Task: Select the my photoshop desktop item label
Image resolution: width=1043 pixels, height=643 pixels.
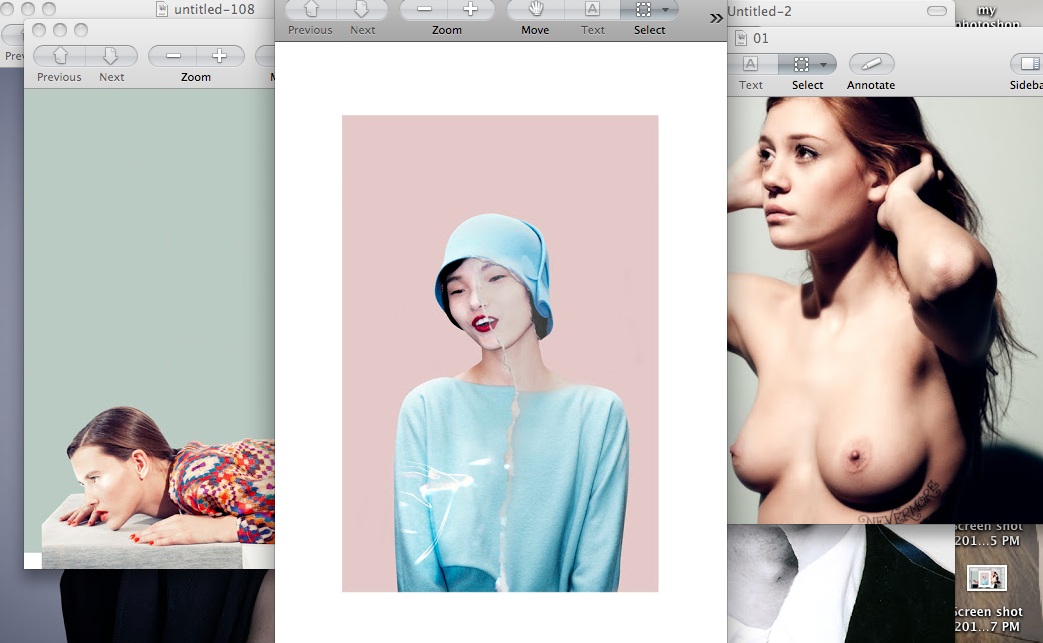Action: click(x=987, y=17)
